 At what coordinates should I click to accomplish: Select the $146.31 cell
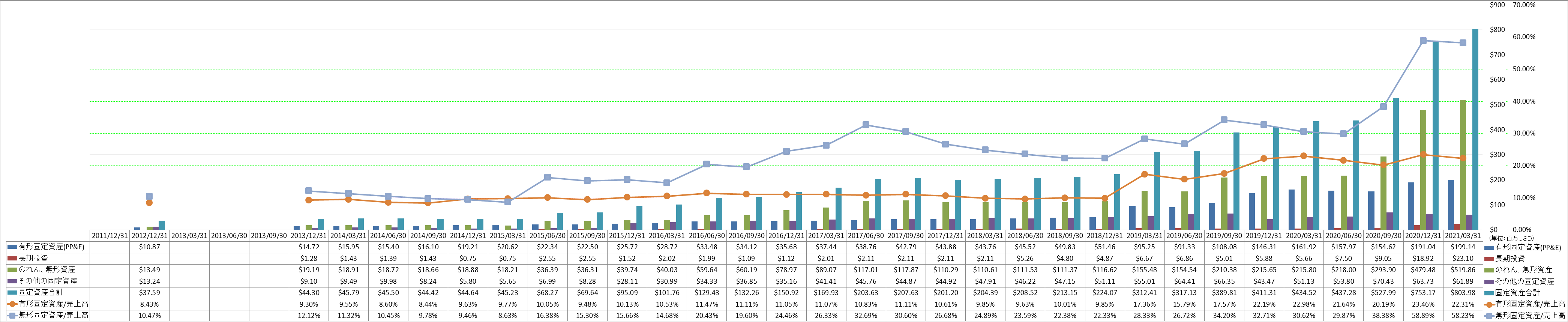point(1264,247)
